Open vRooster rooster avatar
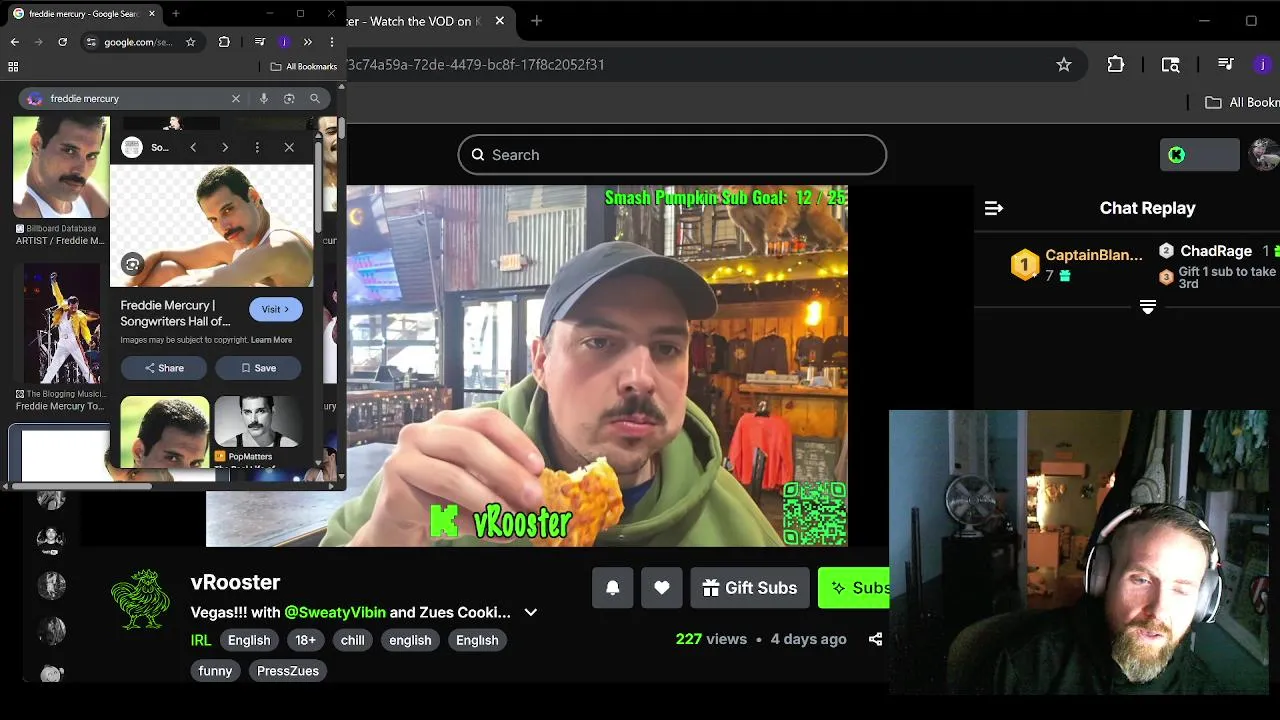The width and height of the screenshot is (1280, 720). [140, 600]
